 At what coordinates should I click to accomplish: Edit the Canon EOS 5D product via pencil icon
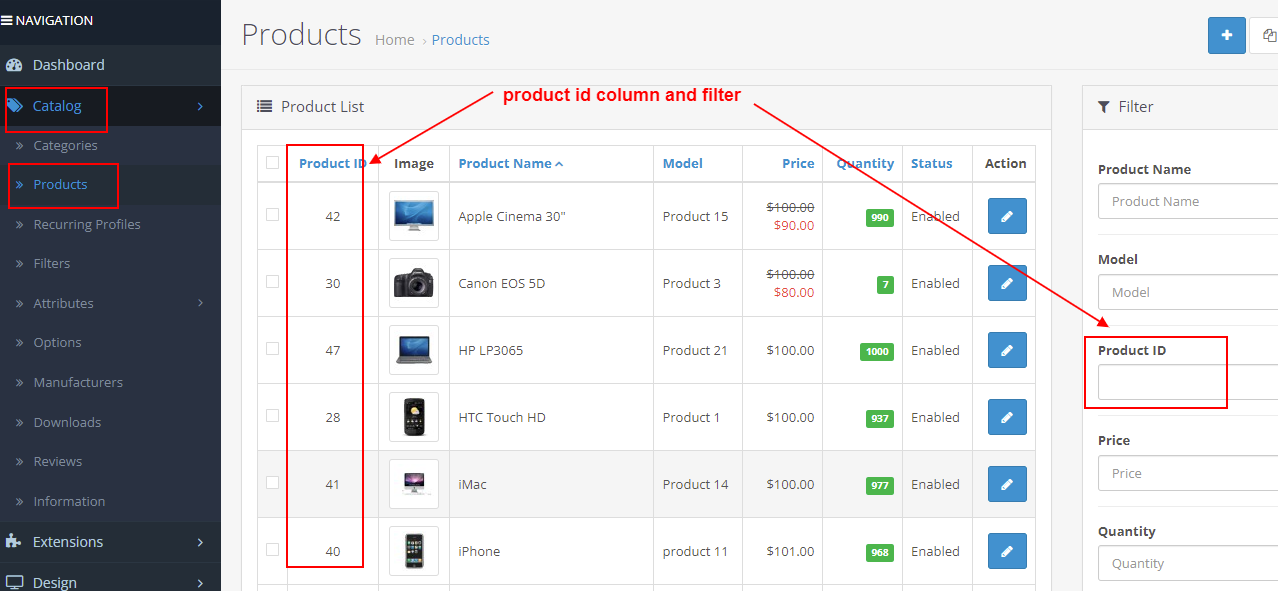1007,283
